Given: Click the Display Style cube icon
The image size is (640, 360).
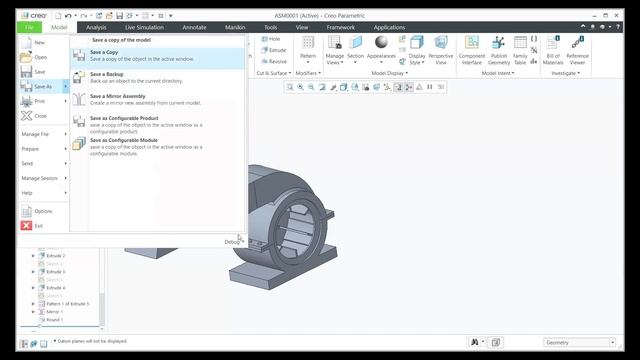Looking at the screenshot, I should click(417, 42).
